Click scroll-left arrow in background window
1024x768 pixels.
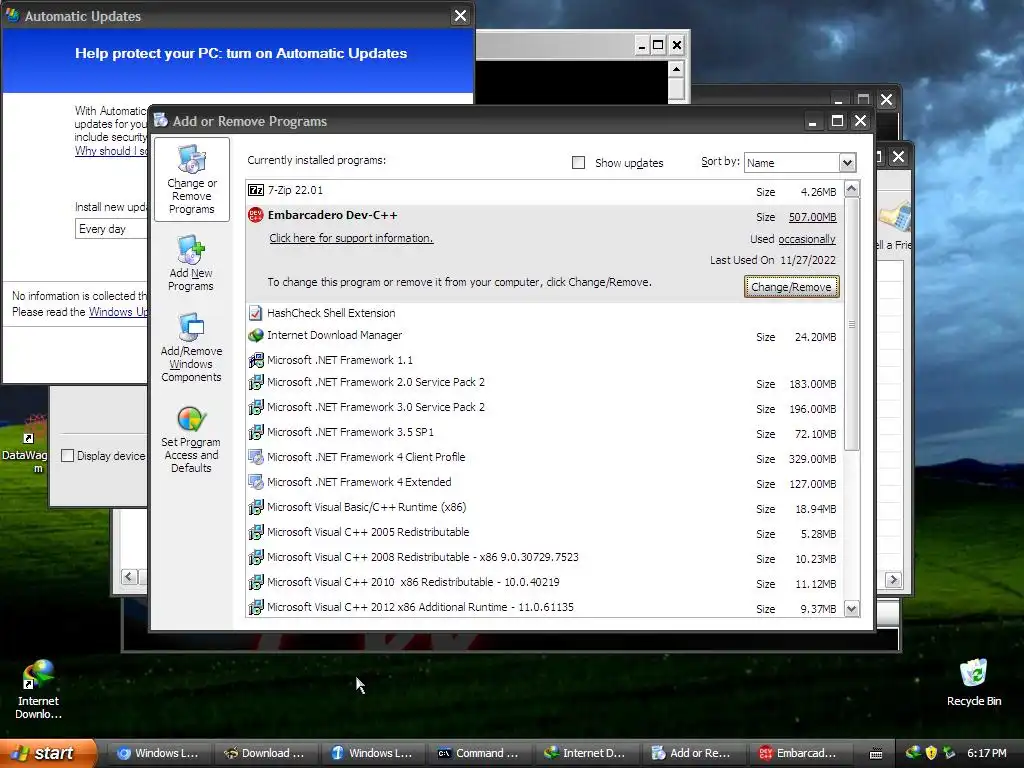click(129, 577)
